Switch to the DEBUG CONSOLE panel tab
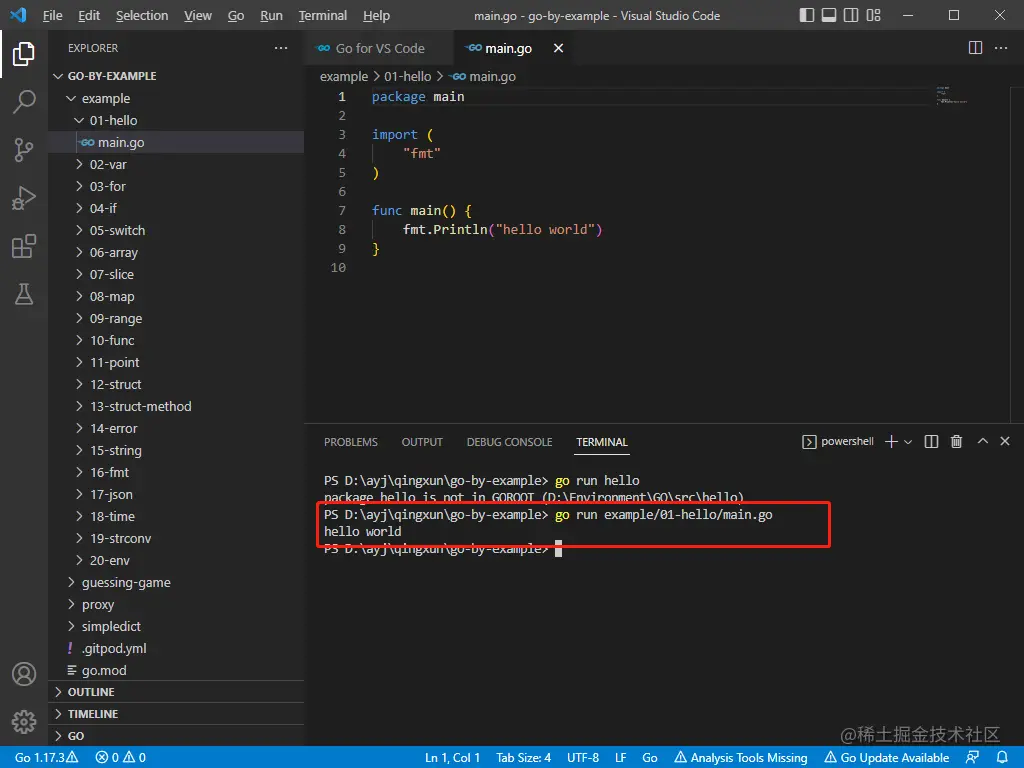Screen dimensions: 1024x768 [509, 442]
